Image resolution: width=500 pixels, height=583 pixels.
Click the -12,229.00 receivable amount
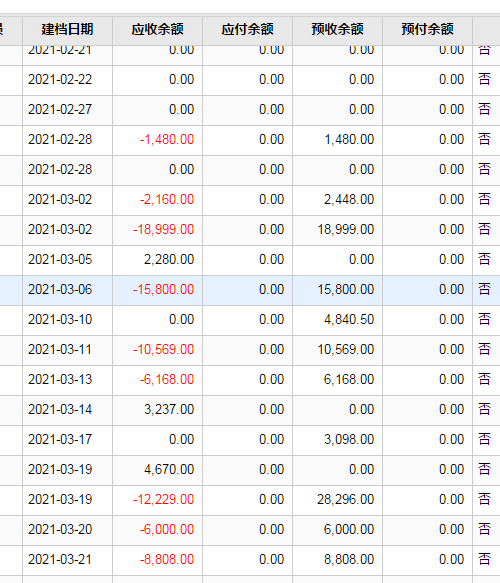click(x=164, y=499)
